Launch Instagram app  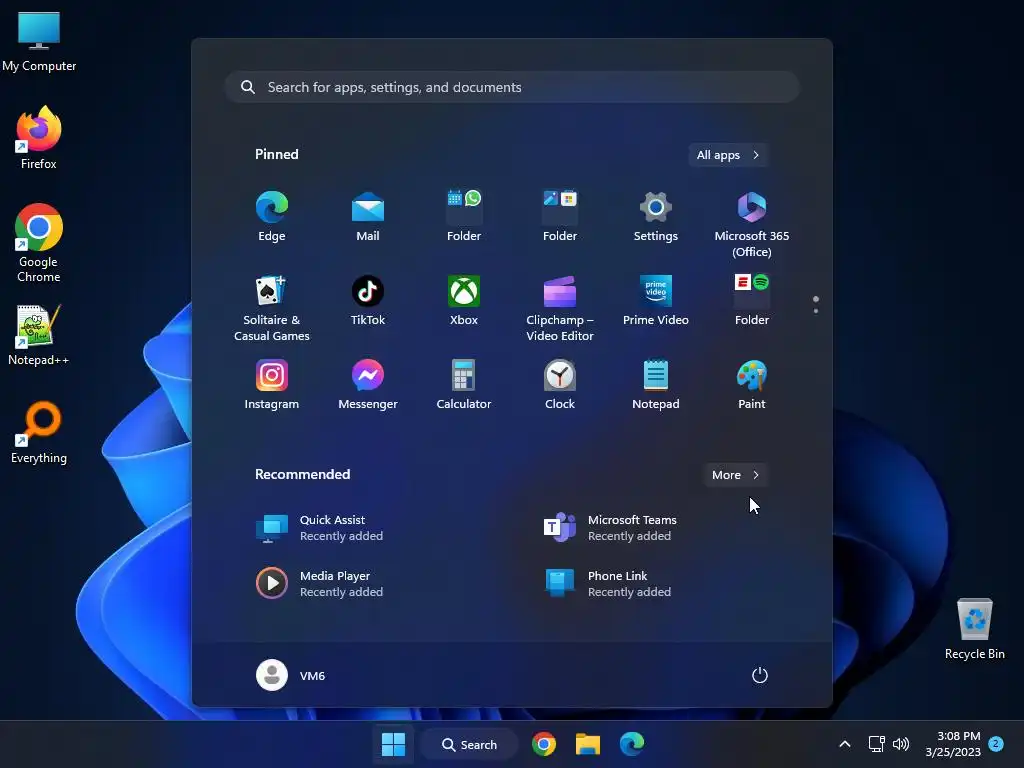coord(272,385)
